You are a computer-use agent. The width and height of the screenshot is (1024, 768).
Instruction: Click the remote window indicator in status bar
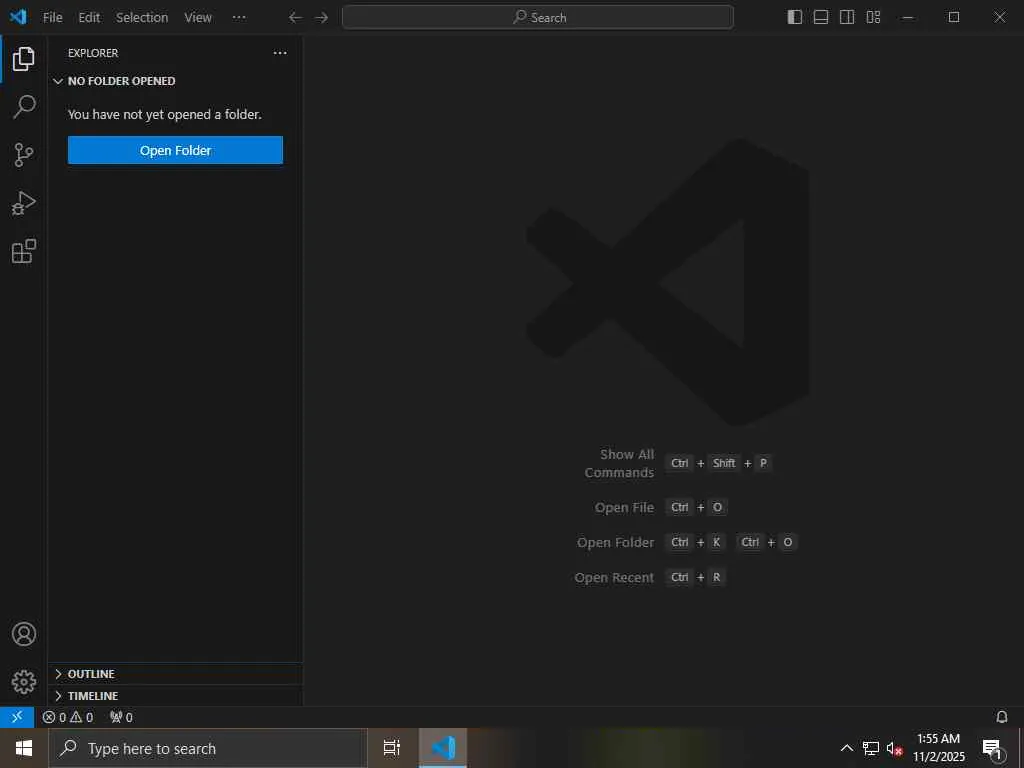[17, 717]
